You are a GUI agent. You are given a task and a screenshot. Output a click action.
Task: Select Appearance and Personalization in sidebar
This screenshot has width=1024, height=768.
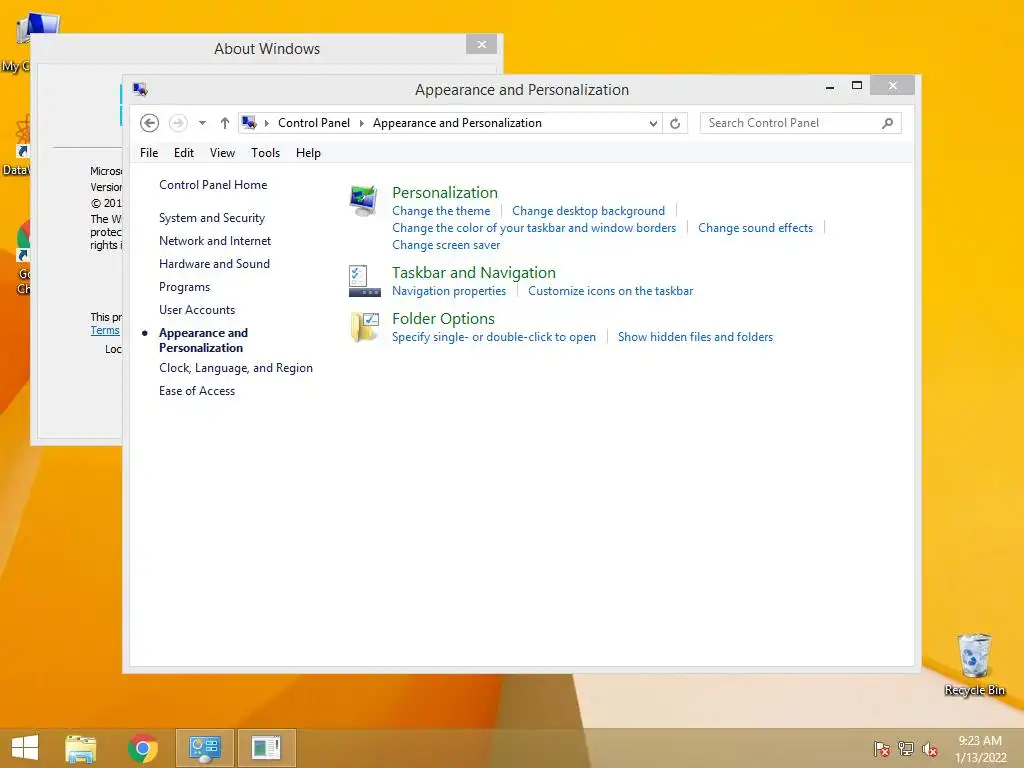point(203,340)
